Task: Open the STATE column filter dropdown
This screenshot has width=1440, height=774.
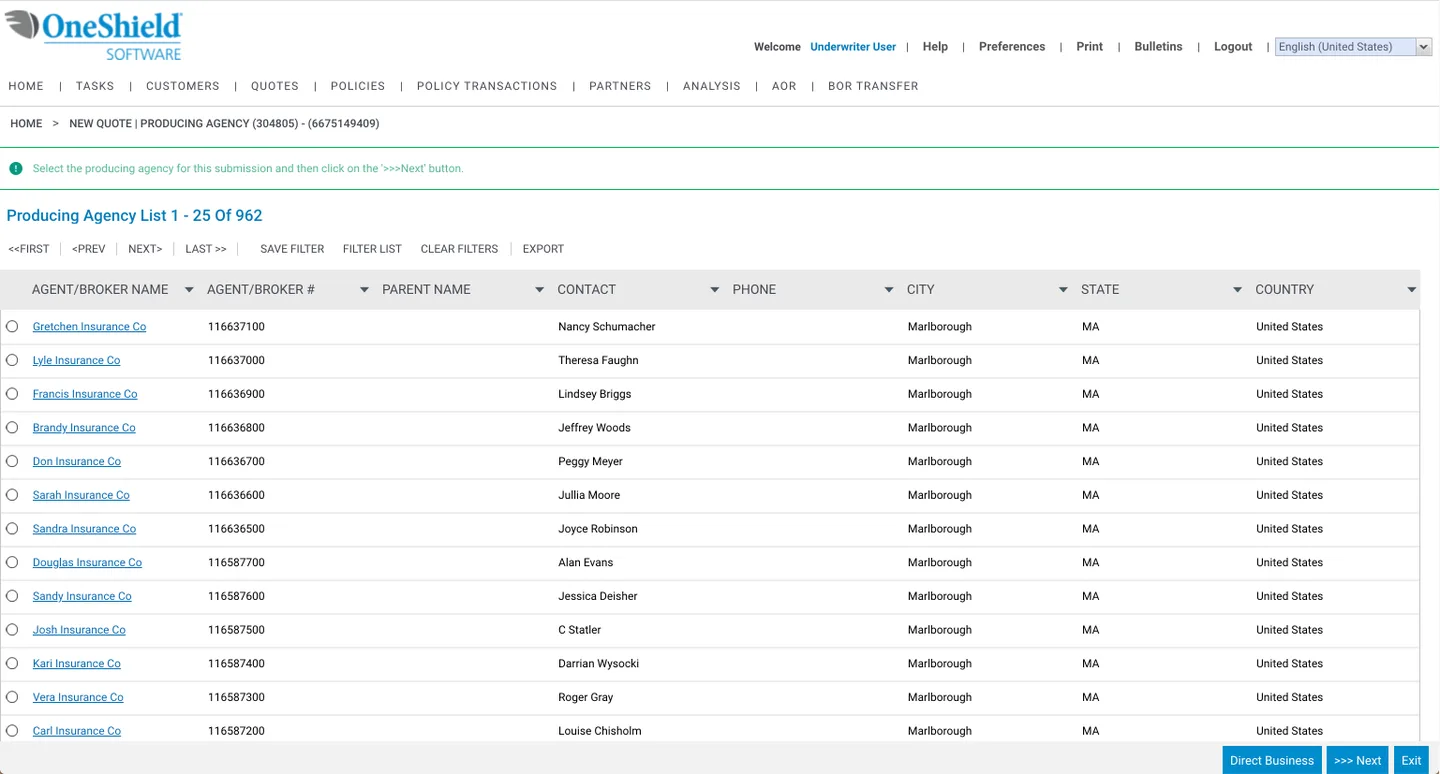Action: point(1236,289)
